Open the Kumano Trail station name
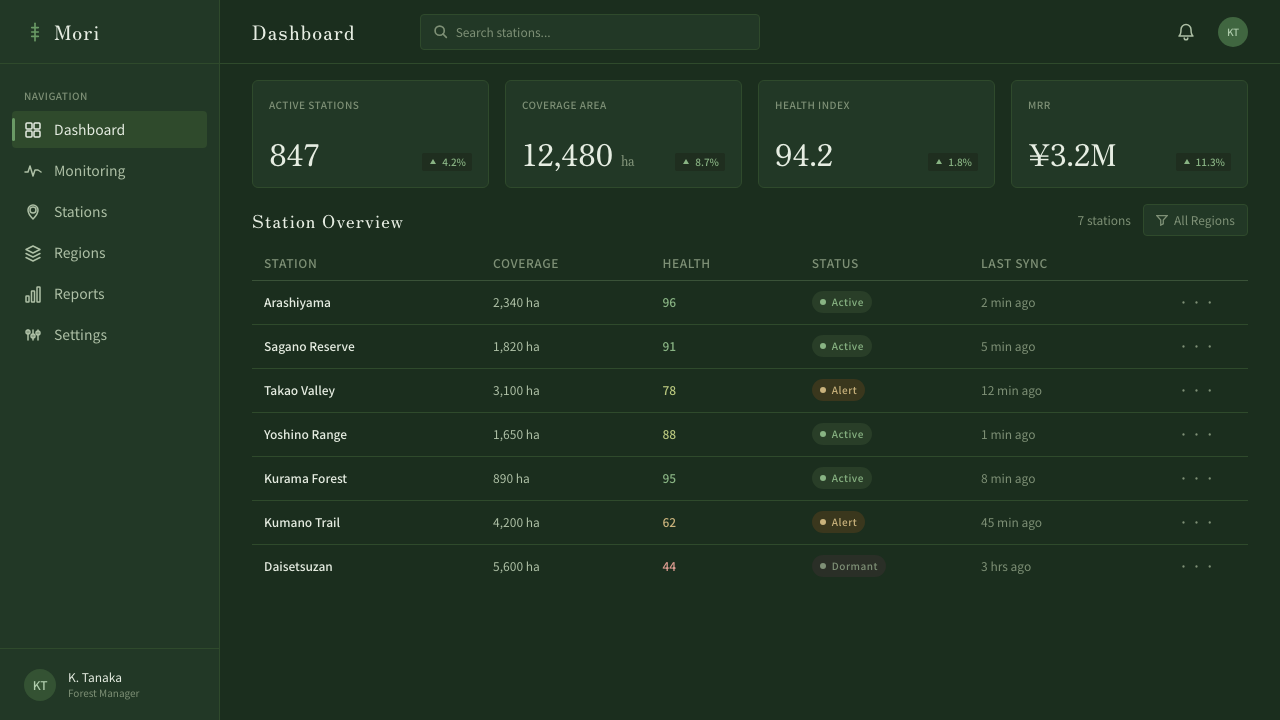 point(302,522)
